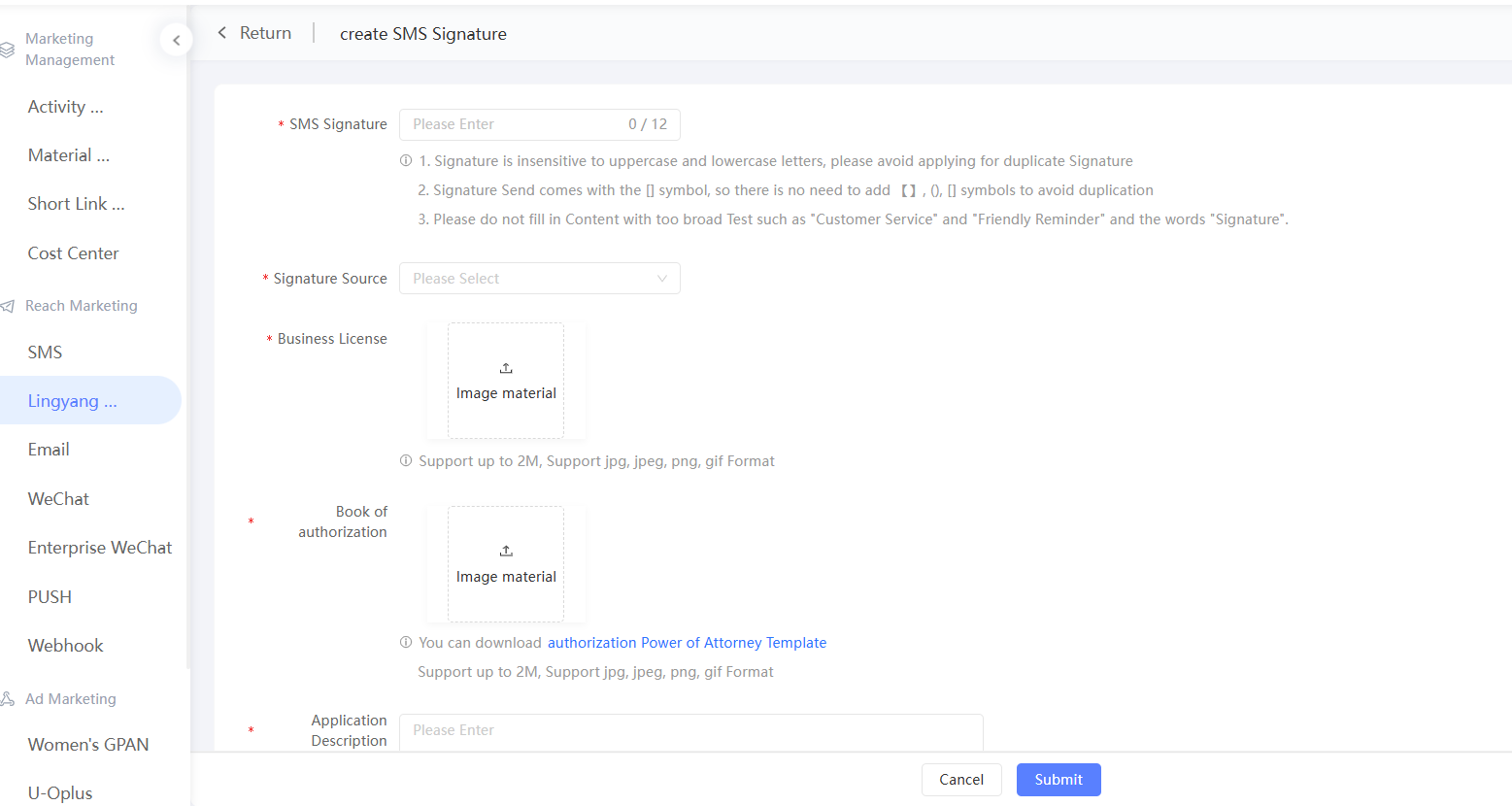Open the Email channel page
This screenshot has width=1512, height=806.
[49, 450]
